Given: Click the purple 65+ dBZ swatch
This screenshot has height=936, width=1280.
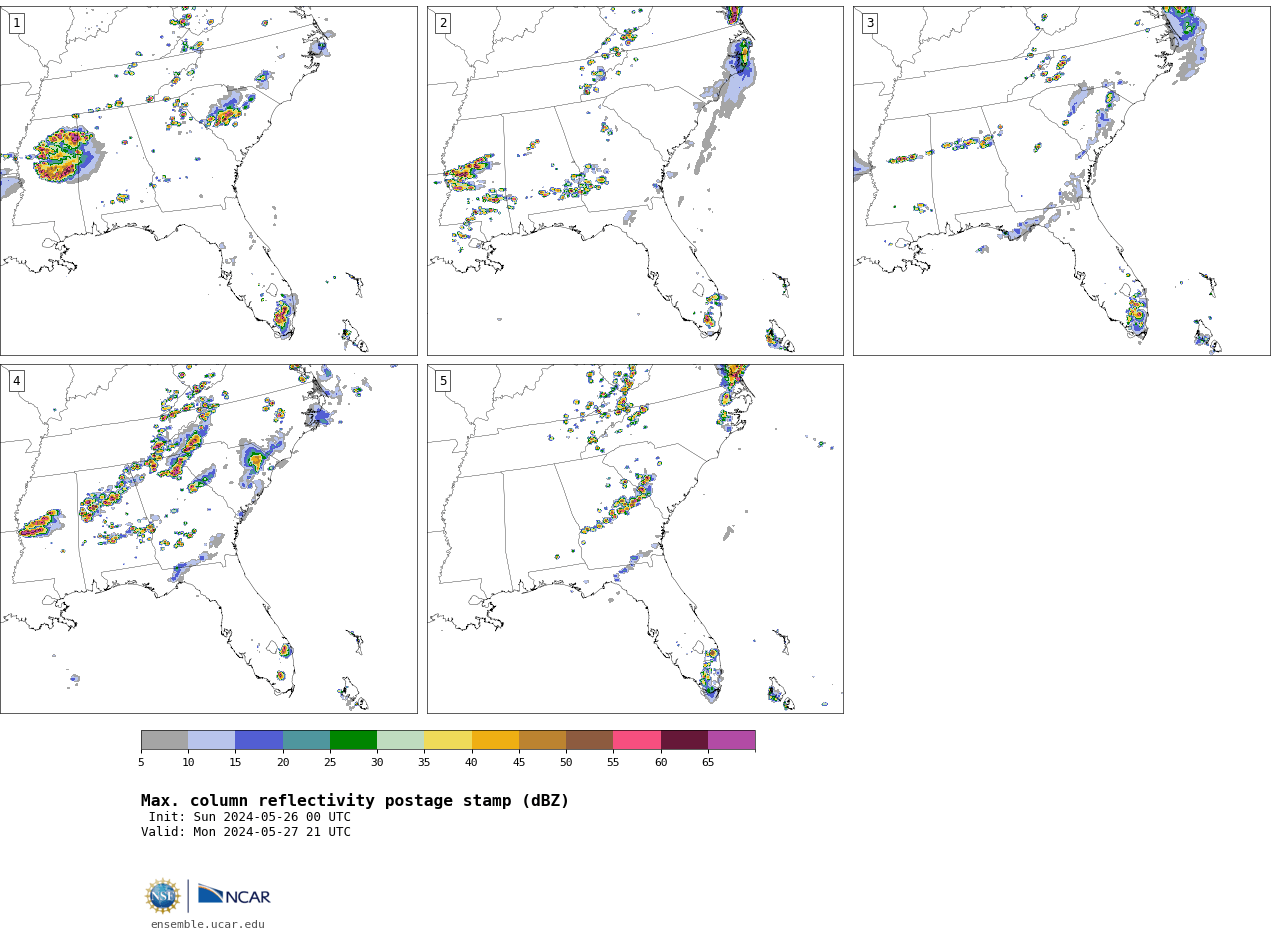Looking at the screenshot, I should point(731,740).
